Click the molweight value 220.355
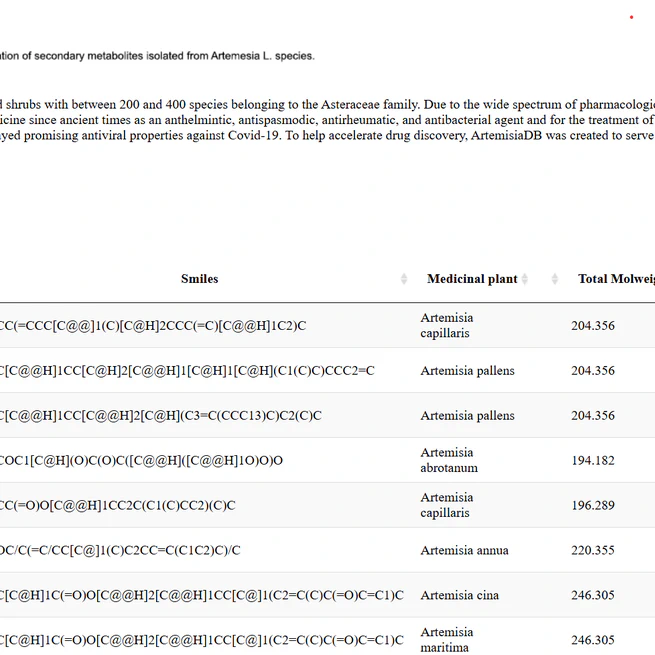 click(x=593, y=551)
